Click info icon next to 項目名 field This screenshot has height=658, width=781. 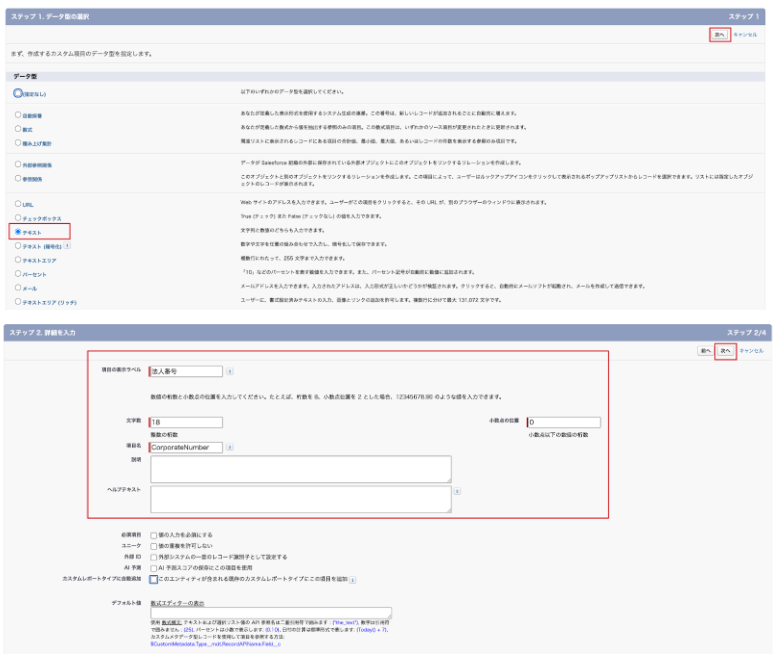[x=230, y=447]
